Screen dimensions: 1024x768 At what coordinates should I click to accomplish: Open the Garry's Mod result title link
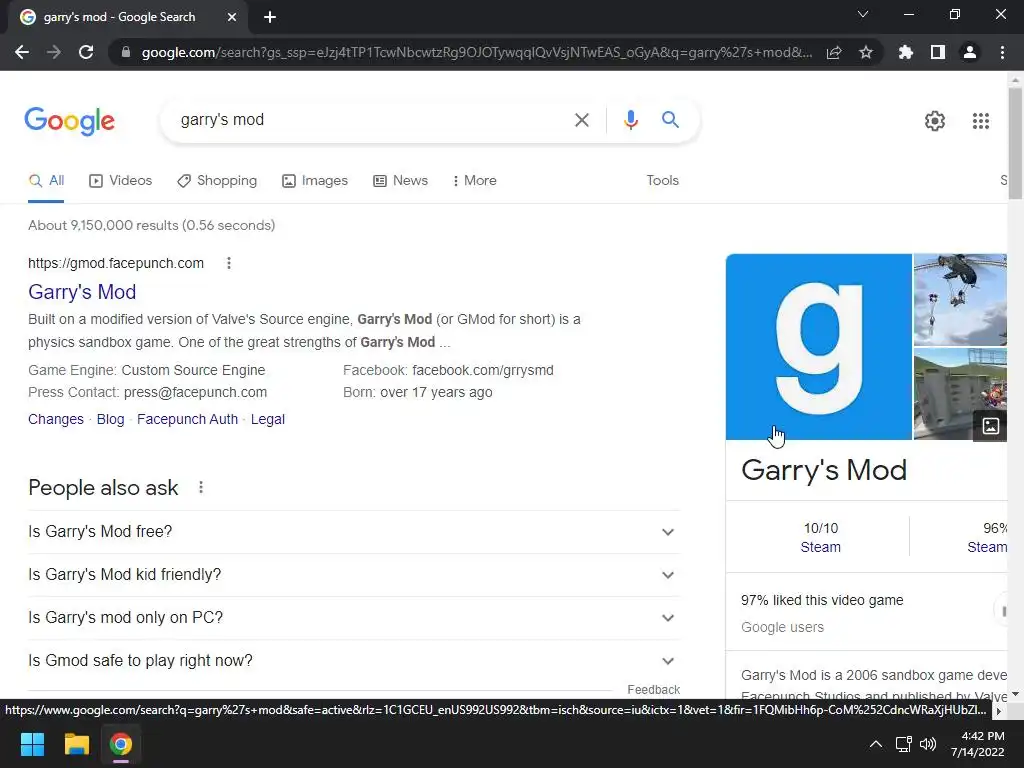pos(82,292)
